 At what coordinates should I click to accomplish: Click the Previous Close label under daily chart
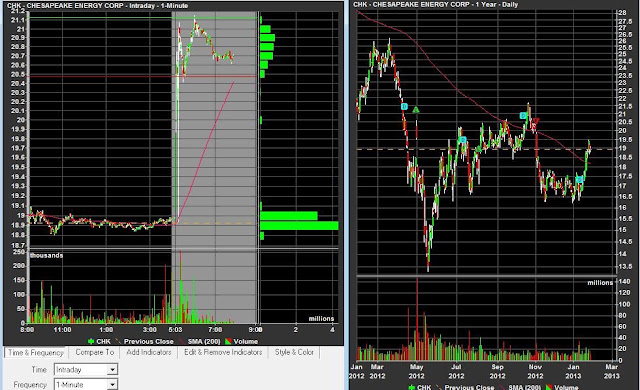coord(469,387)
